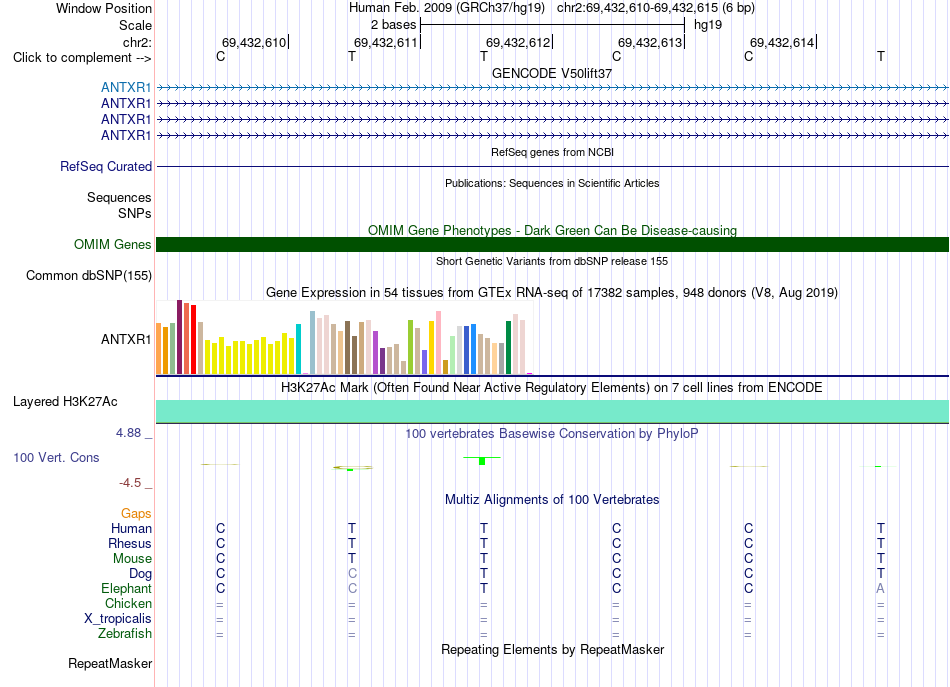Select the Chicken species row label
The image size is (950, 687).
pyautogui.click(x=128, y=603)
